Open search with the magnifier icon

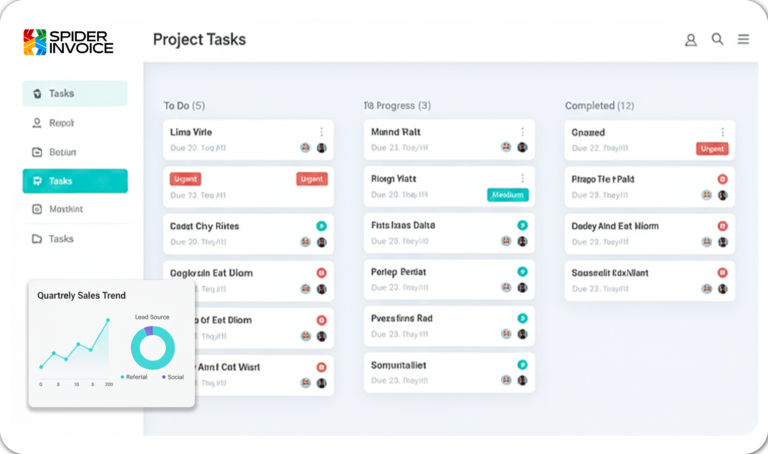coord(717,39)
